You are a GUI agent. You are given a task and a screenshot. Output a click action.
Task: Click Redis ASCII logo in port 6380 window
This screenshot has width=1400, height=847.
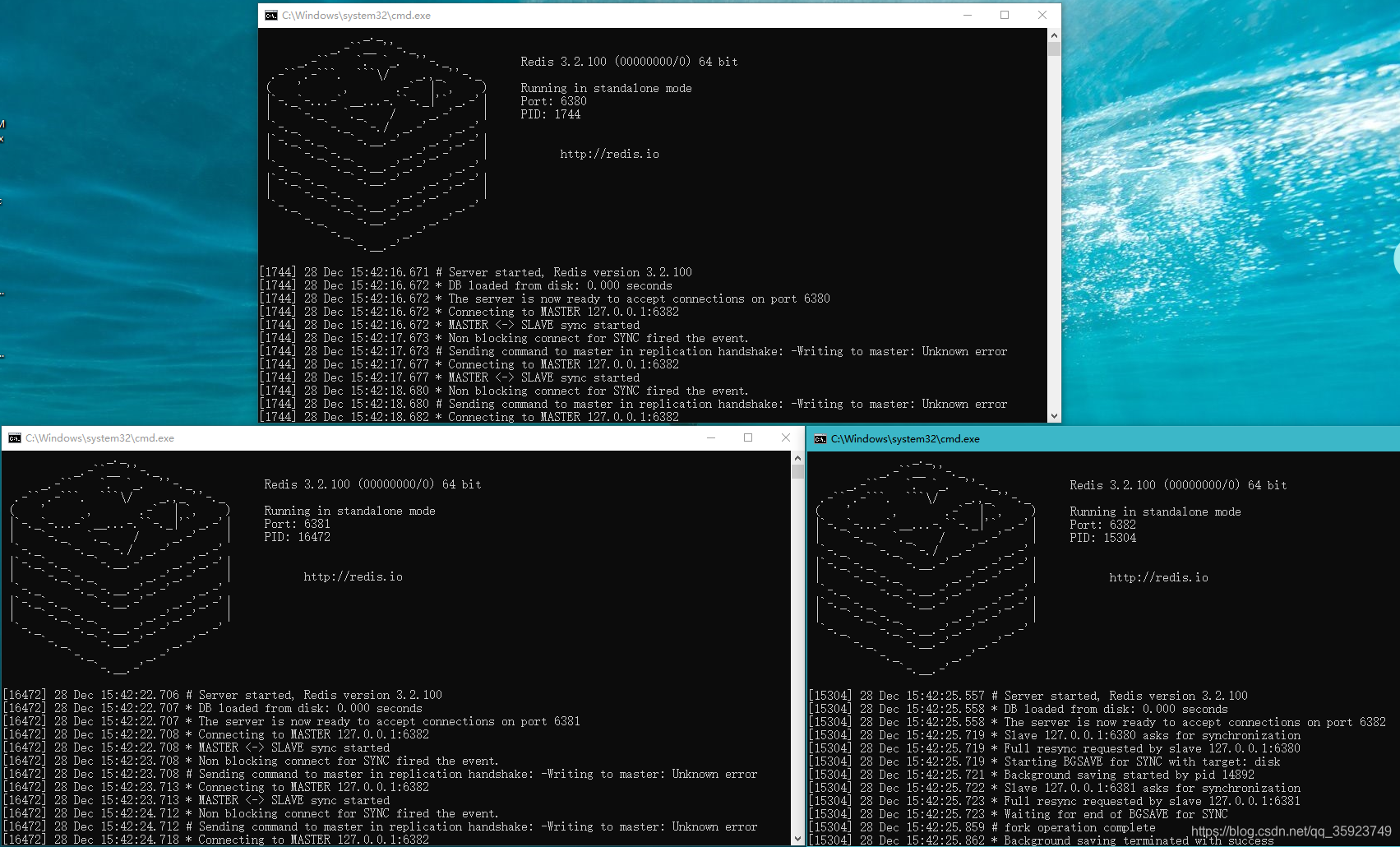(x=377, y=144)
